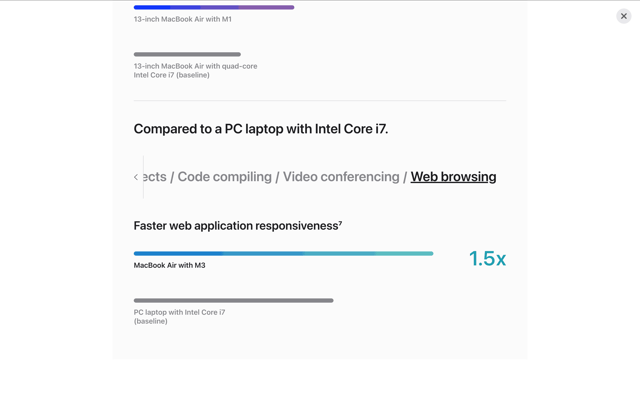Click the 'Compared to a PC laptop' heading
640x400 pixels.
point(261,129)
